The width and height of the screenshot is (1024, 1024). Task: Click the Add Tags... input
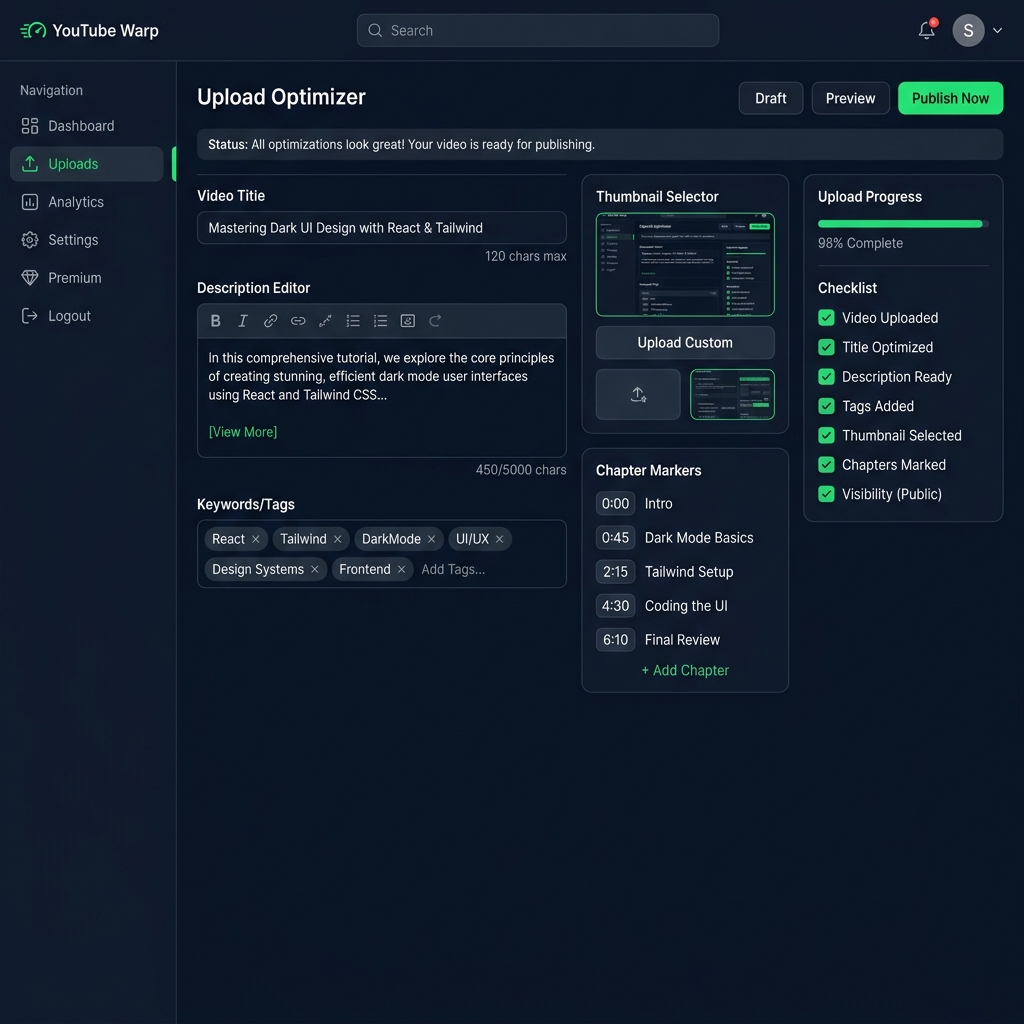(x=453, y=569)
